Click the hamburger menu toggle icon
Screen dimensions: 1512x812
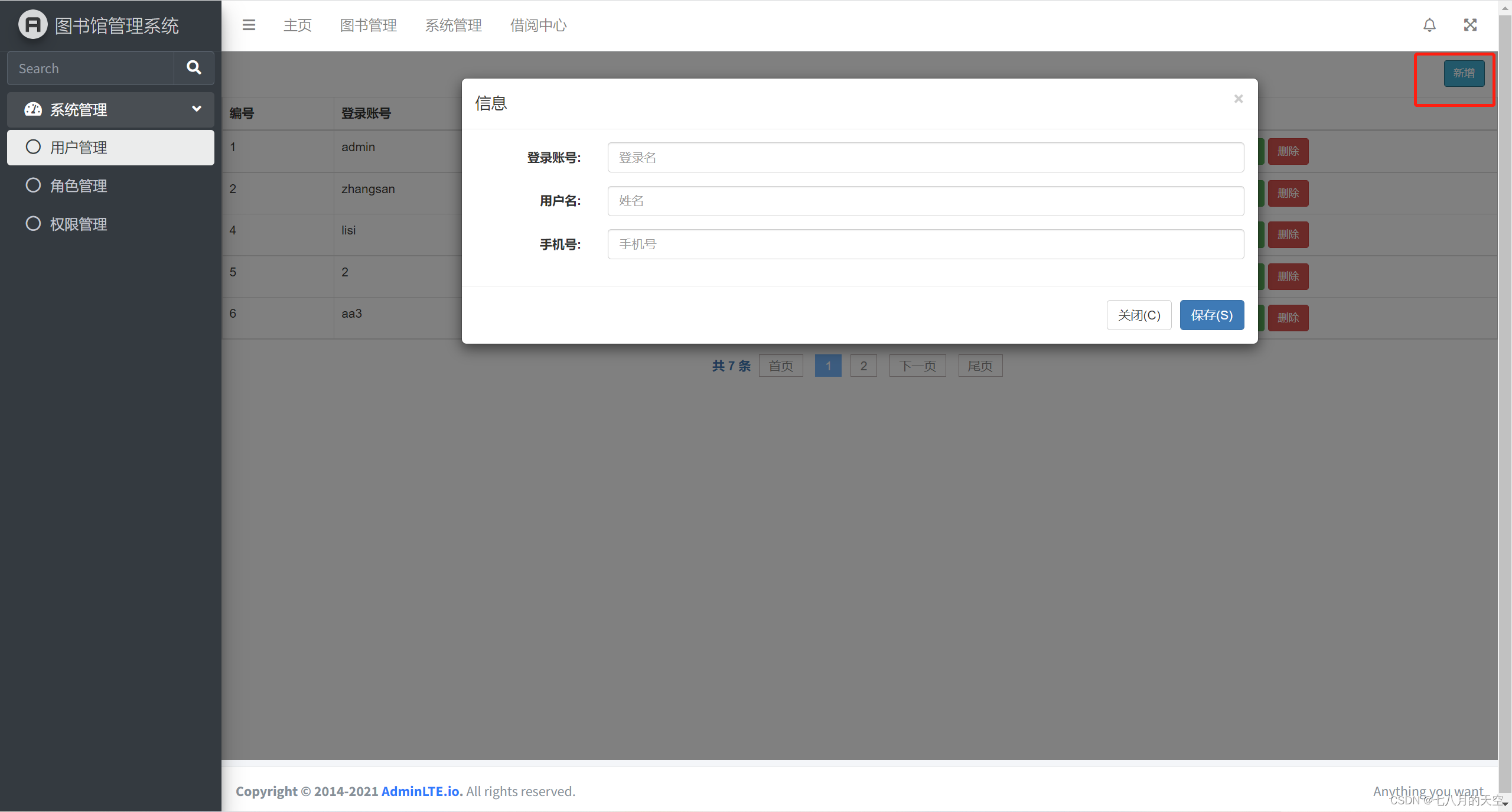click(249, 25)
